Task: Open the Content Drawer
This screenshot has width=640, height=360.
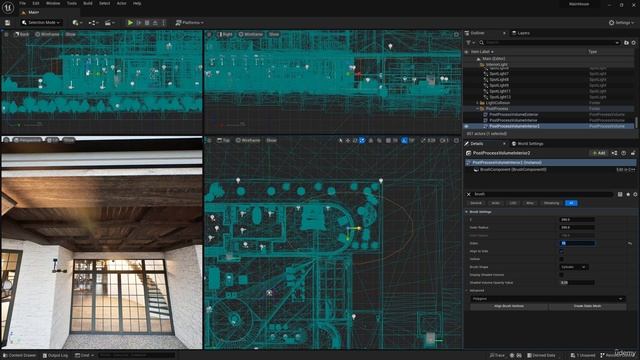Action: pyautogui.click(x=19, y=356)
